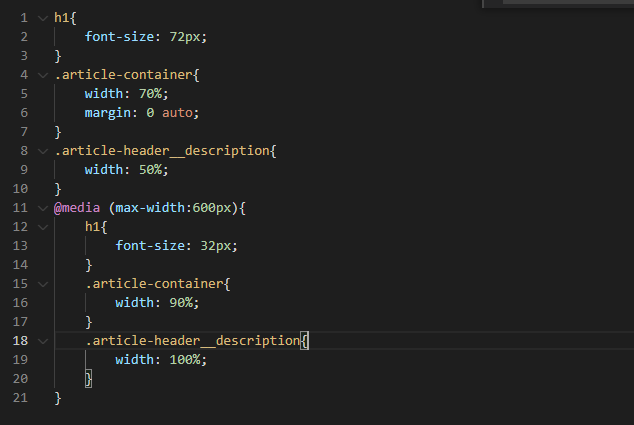The height and width of the screenshot is (425, 634).
Task: Click the 70% width value
Action: click(150, 94)
